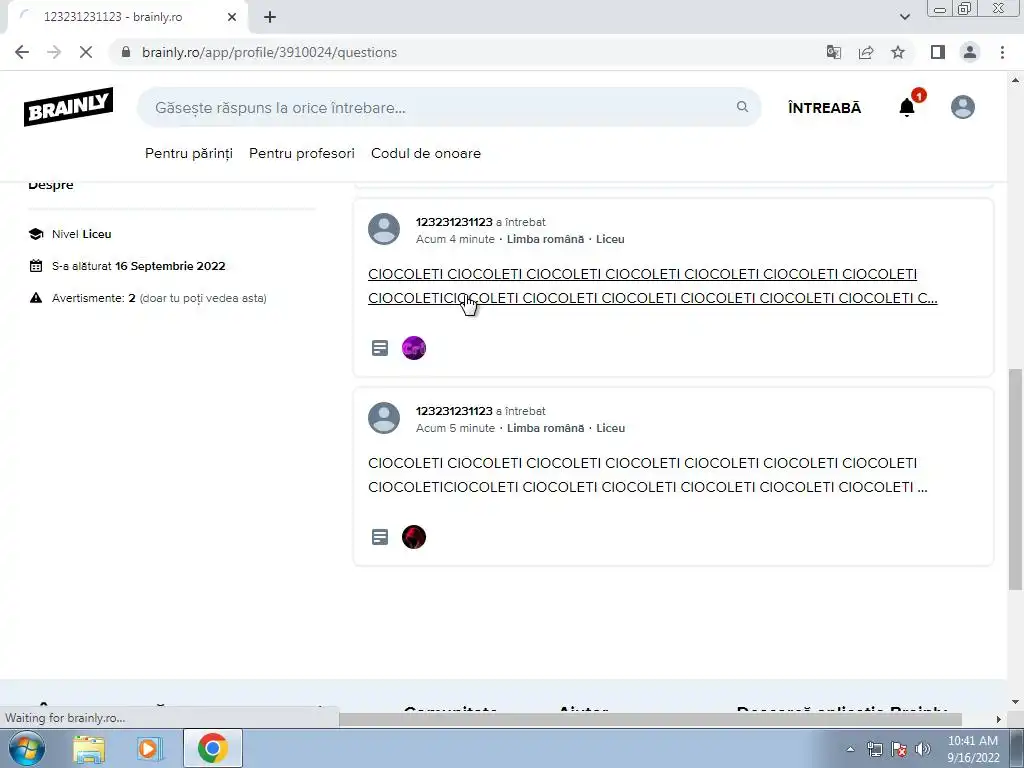
Task: Click the share page icon
Action: point(866,52)
